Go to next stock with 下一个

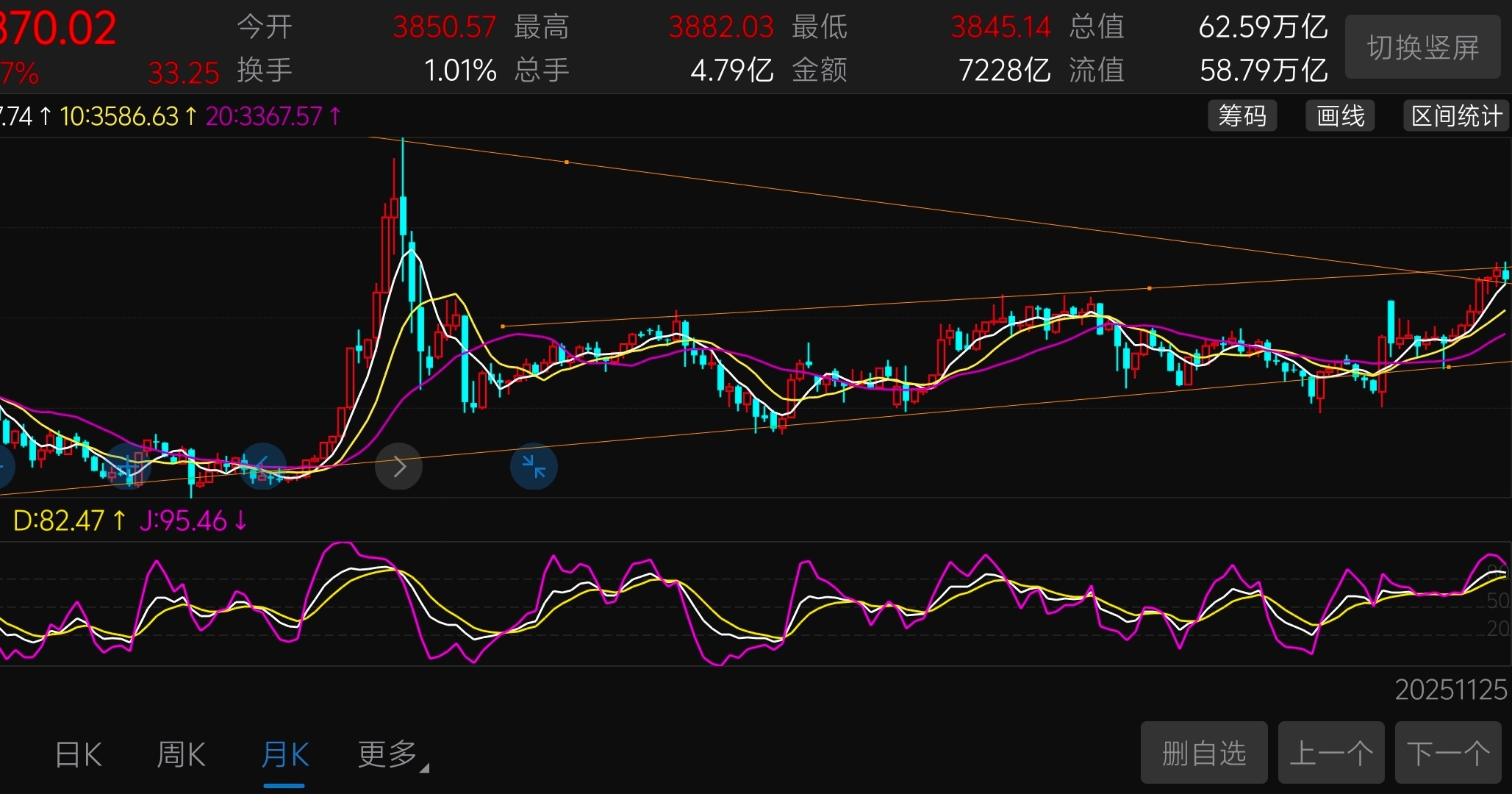pyautogui.click(x=1448, y=753)
